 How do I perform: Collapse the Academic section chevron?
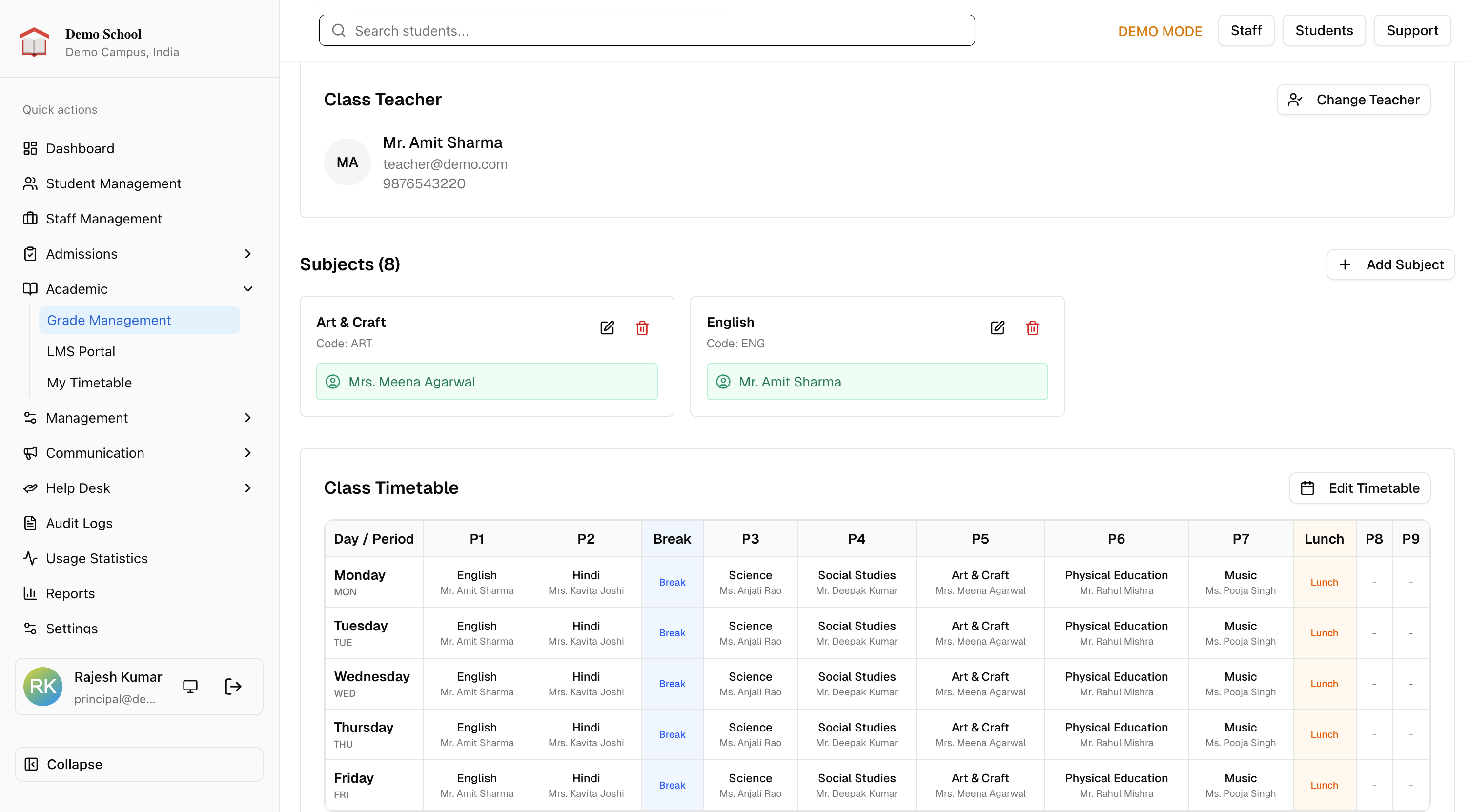click(247, 289)
